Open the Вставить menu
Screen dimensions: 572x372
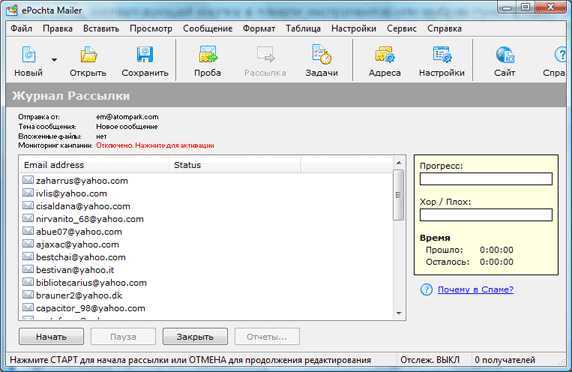101,28
